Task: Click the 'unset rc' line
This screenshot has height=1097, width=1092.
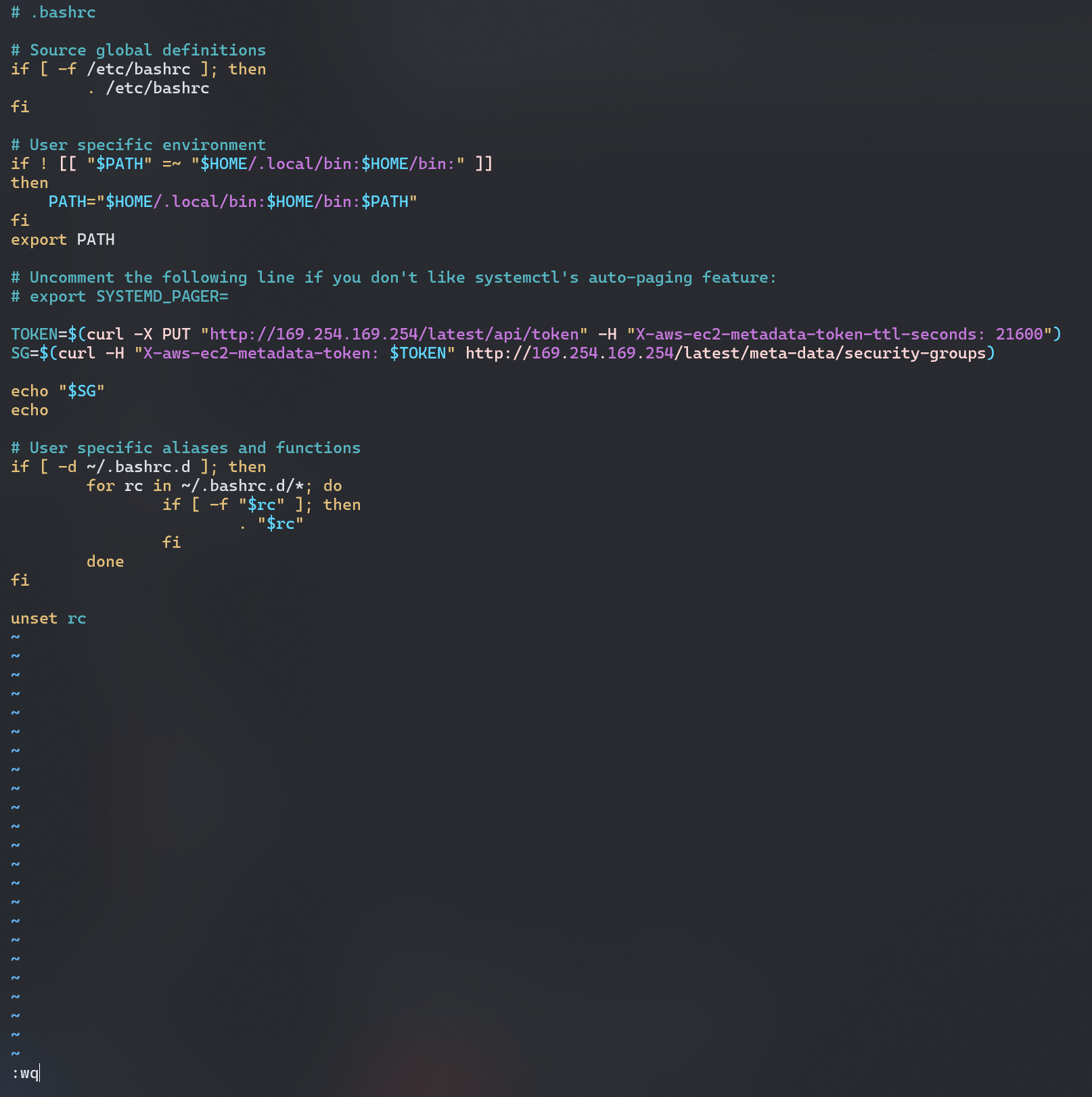Action: [49, 618]
